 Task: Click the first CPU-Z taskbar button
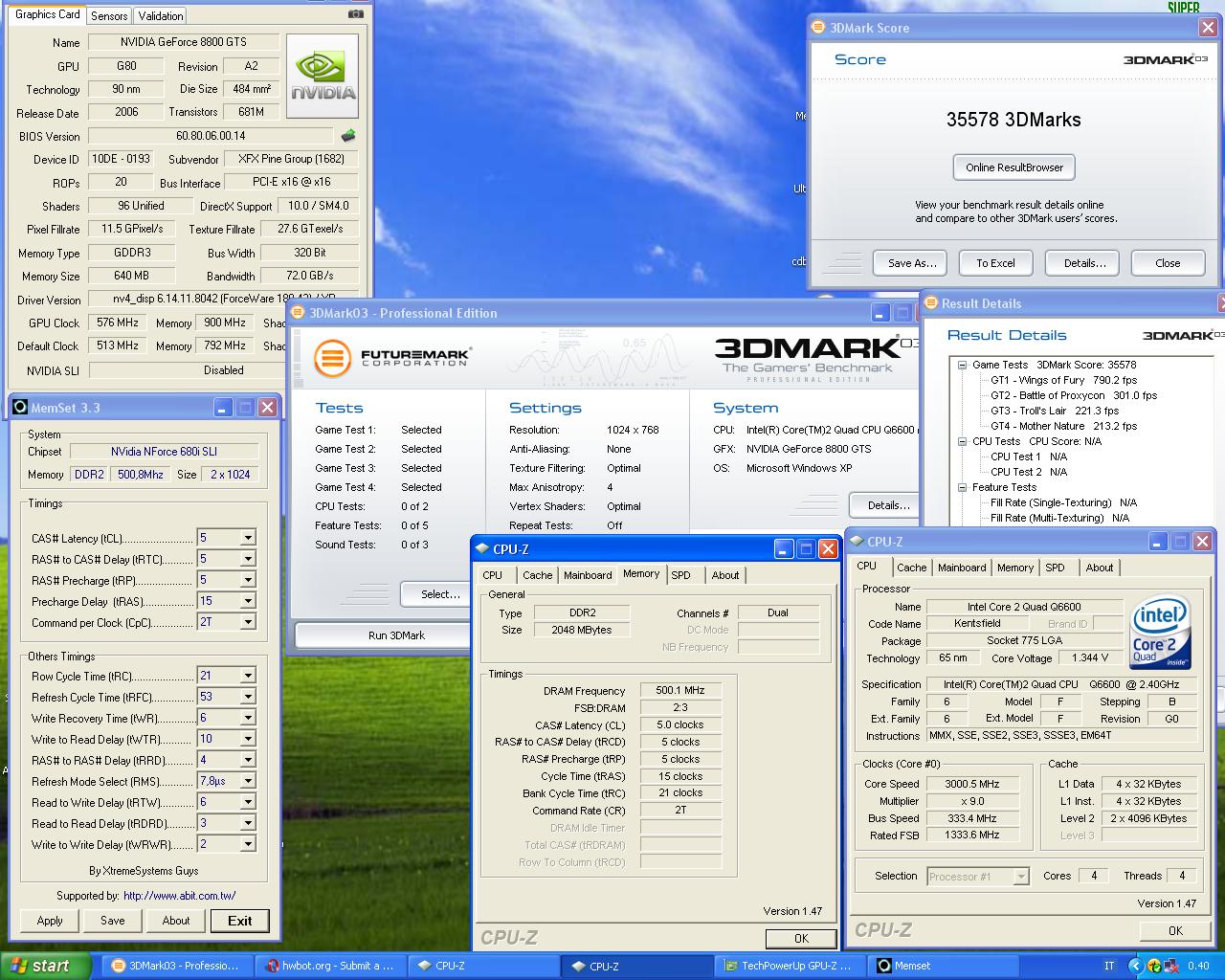coord(483,966)
